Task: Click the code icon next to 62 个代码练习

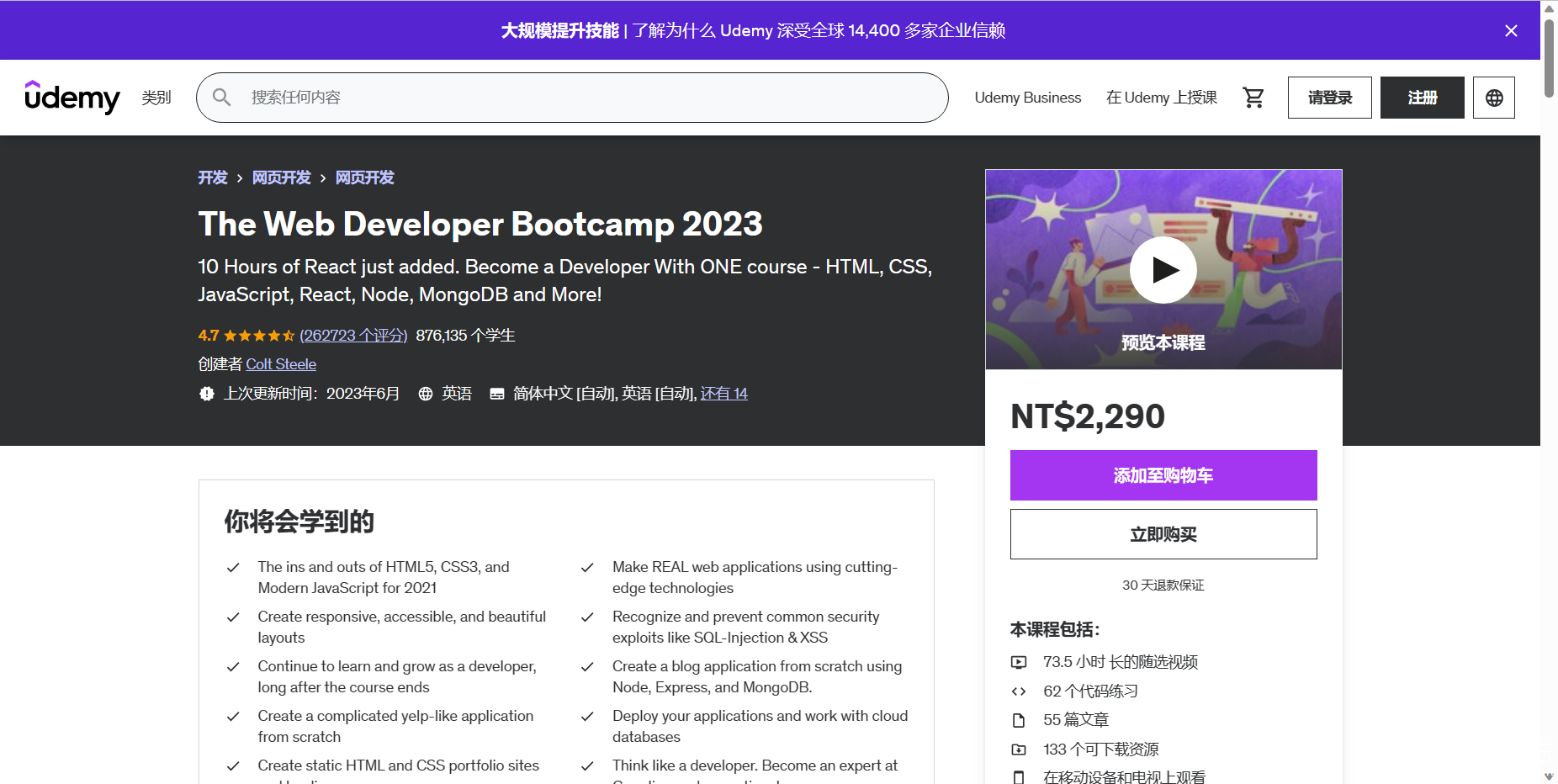Action: coord(1019,691)
